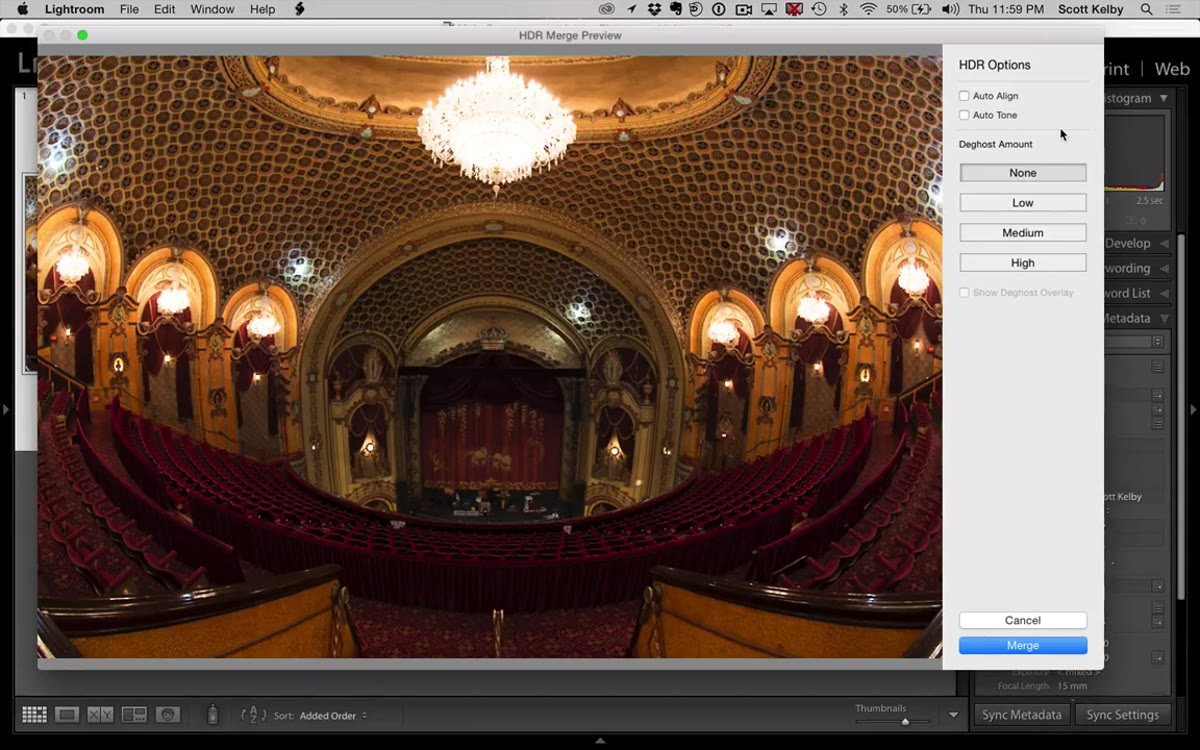Expand the Keywording panel triangle
This screenshot has width=1200, height=750.
[x=1164, y=268]
